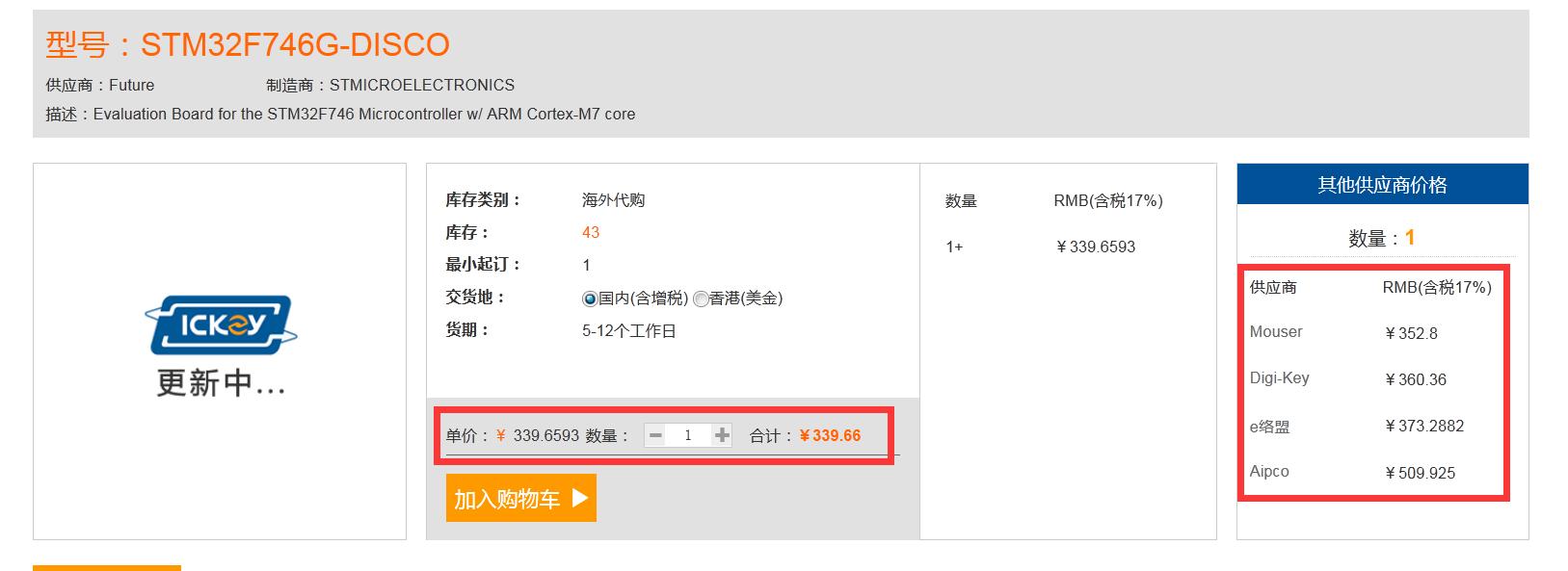Click supplier name Future
This screenshot has height=571, width=1568.
[132, 85]
